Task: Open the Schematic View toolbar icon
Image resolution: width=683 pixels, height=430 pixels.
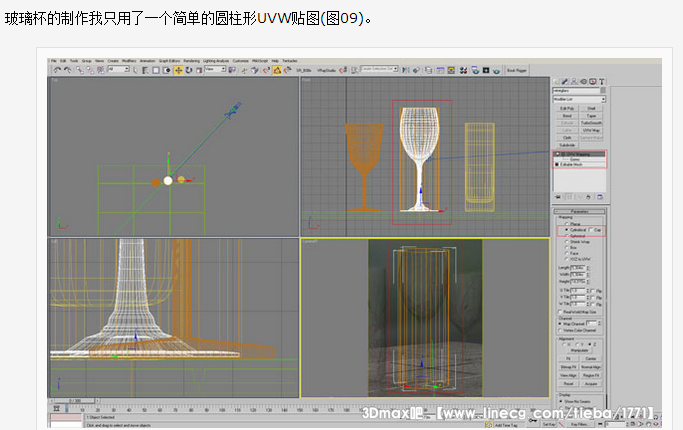Action: [x=451, y=70]
